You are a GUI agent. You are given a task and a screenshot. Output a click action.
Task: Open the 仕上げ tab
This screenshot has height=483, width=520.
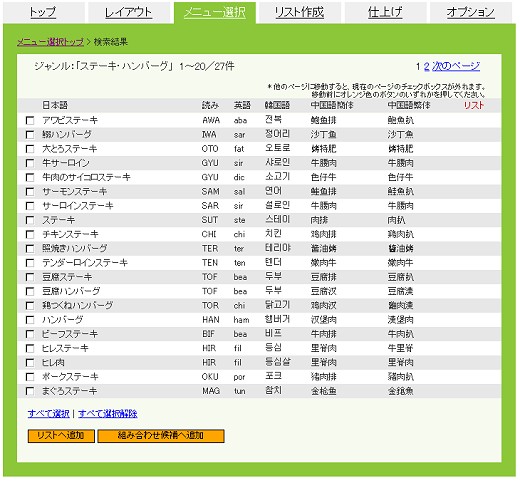pyautogui.click(x=385, y=12)
